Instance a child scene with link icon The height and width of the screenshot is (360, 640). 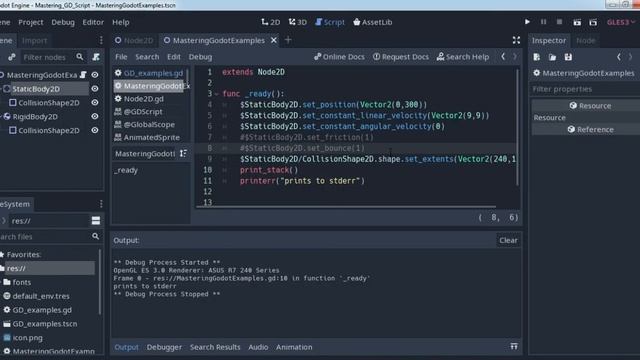pos(12,57)
